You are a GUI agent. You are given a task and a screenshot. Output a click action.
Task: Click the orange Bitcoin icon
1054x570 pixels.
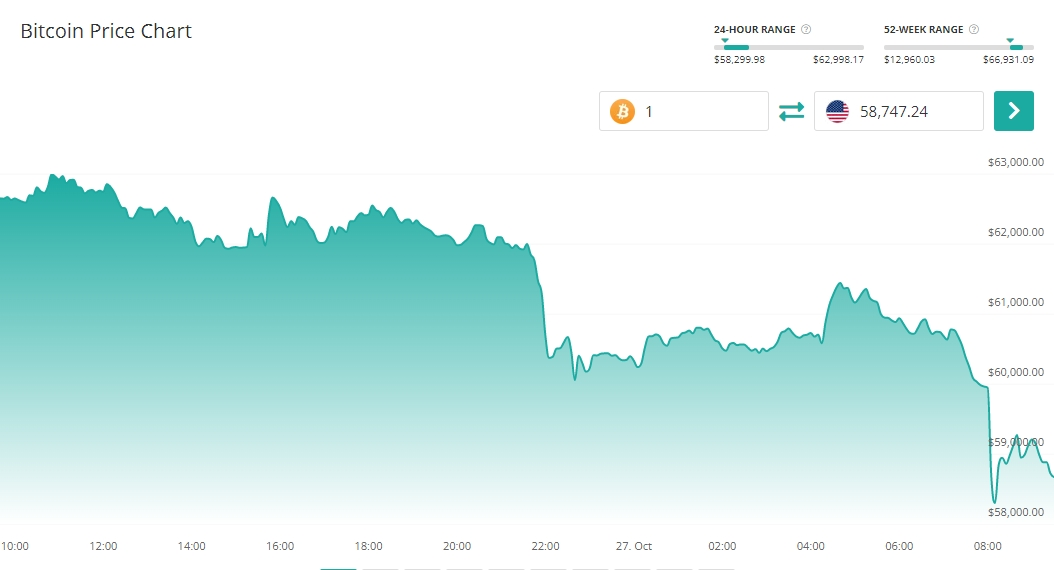coord(622,111)
